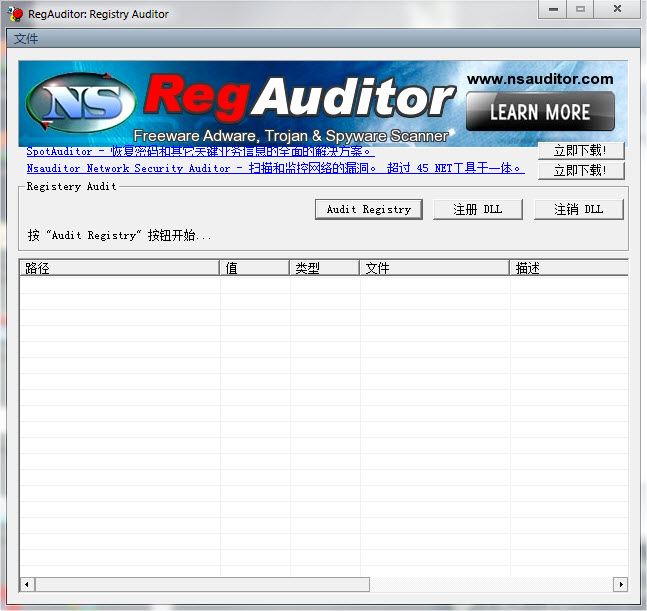Screen dimensions: 647x611
Task: Sort by the 值 column header
Action: pyautogui.click(x=254, y=268)
